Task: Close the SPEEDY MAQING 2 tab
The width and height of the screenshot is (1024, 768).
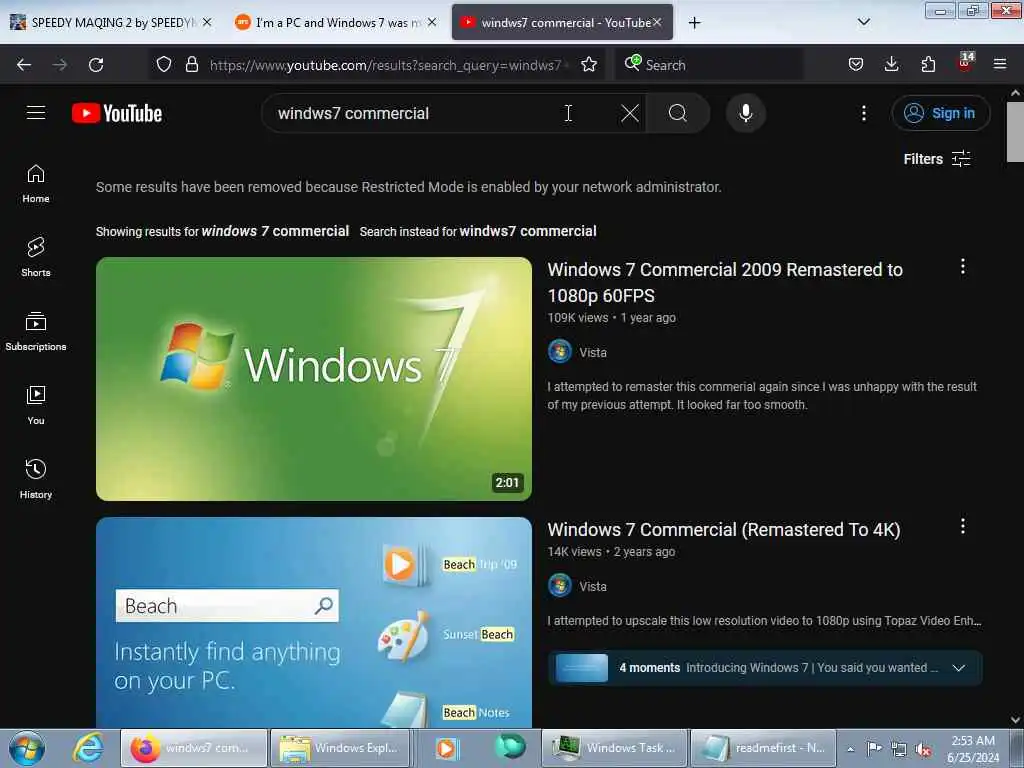Action: pos(207,23)
